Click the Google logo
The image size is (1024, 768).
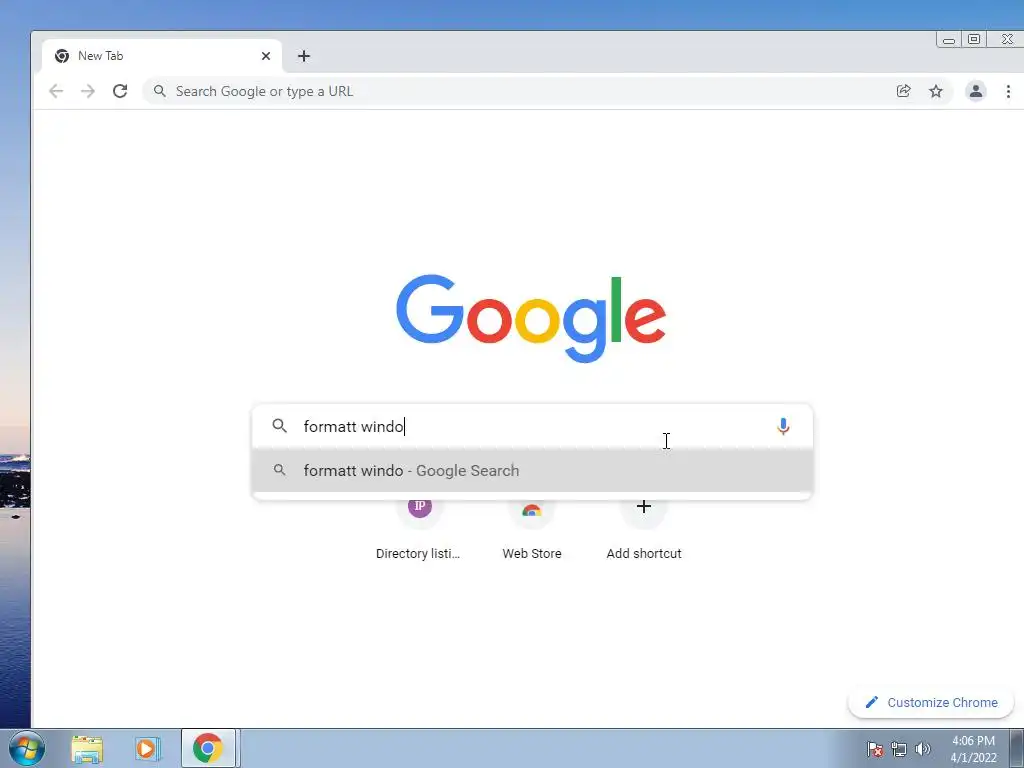[x=531, y=318]
